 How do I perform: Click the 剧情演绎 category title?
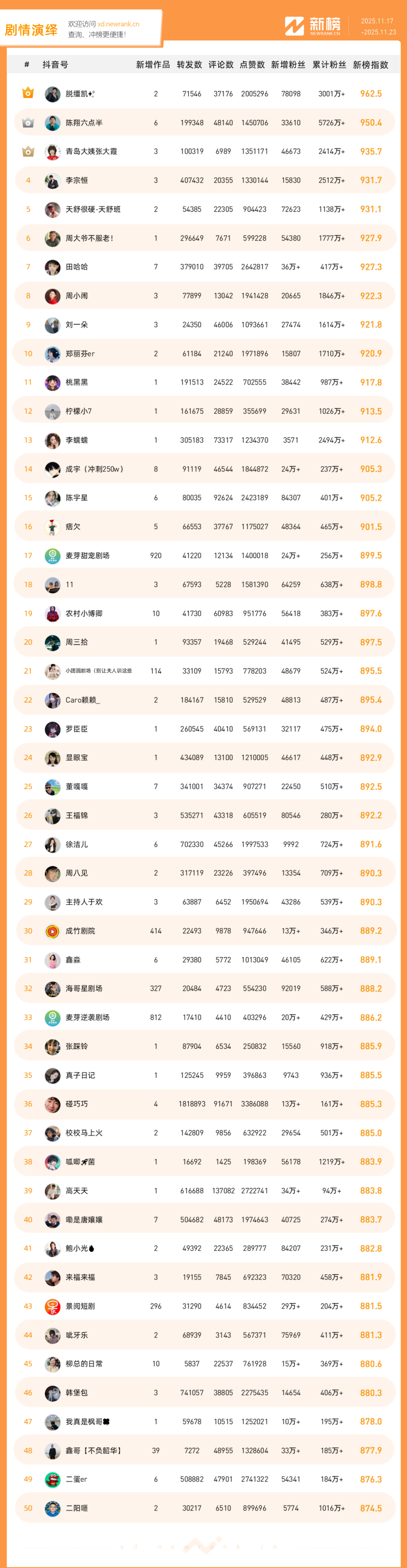click(31, 30)
